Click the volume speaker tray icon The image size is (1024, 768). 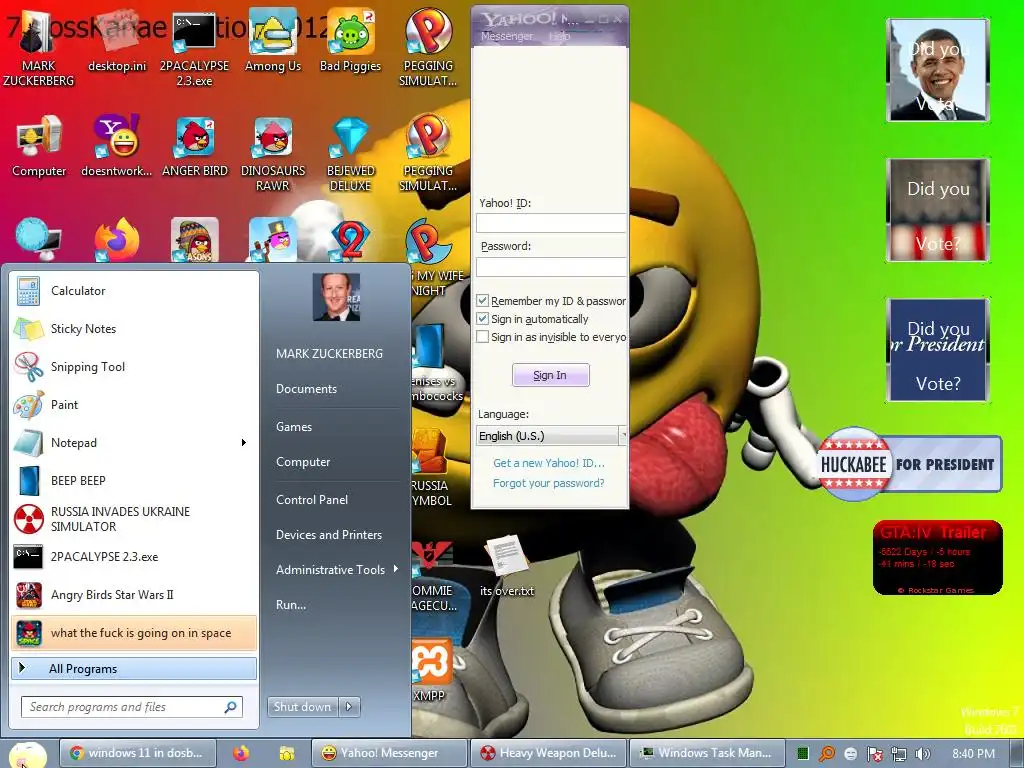[x=922, y=754]
